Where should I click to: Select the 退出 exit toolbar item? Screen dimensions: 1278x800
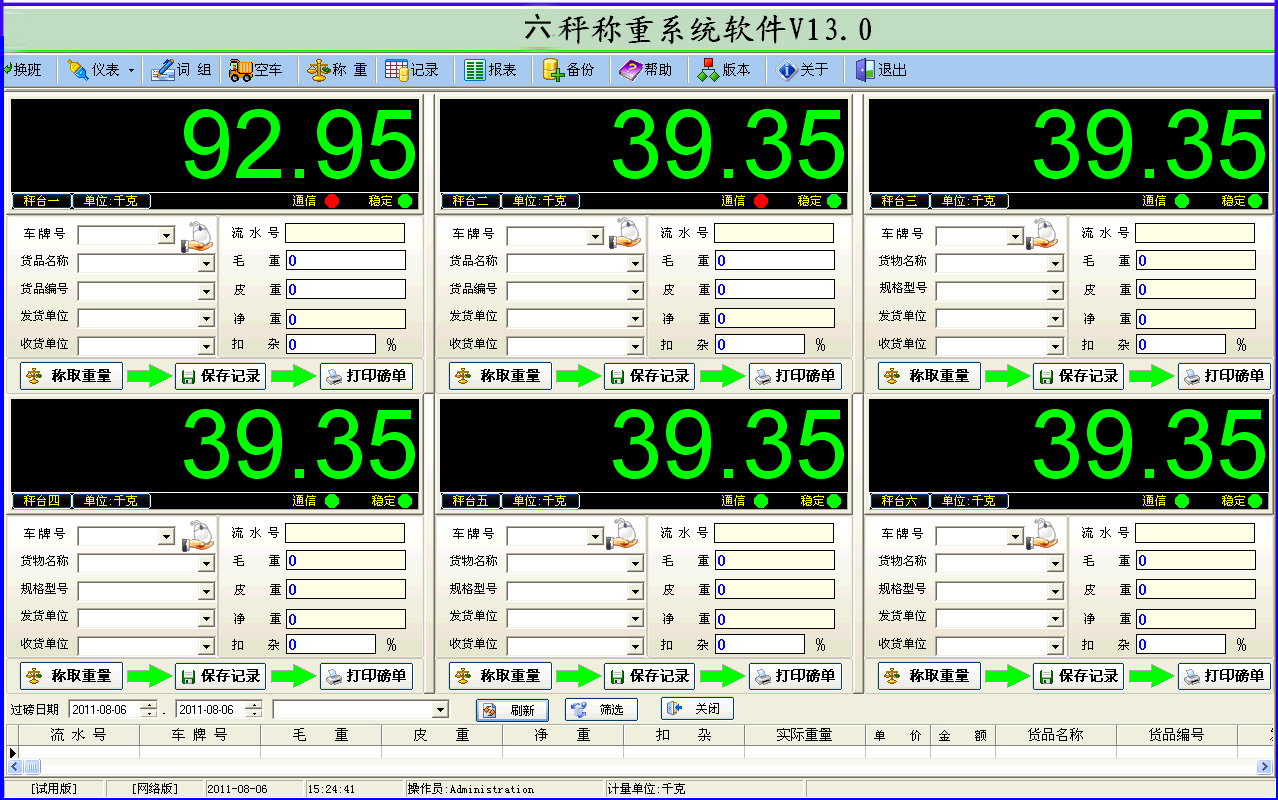(881, 70)
